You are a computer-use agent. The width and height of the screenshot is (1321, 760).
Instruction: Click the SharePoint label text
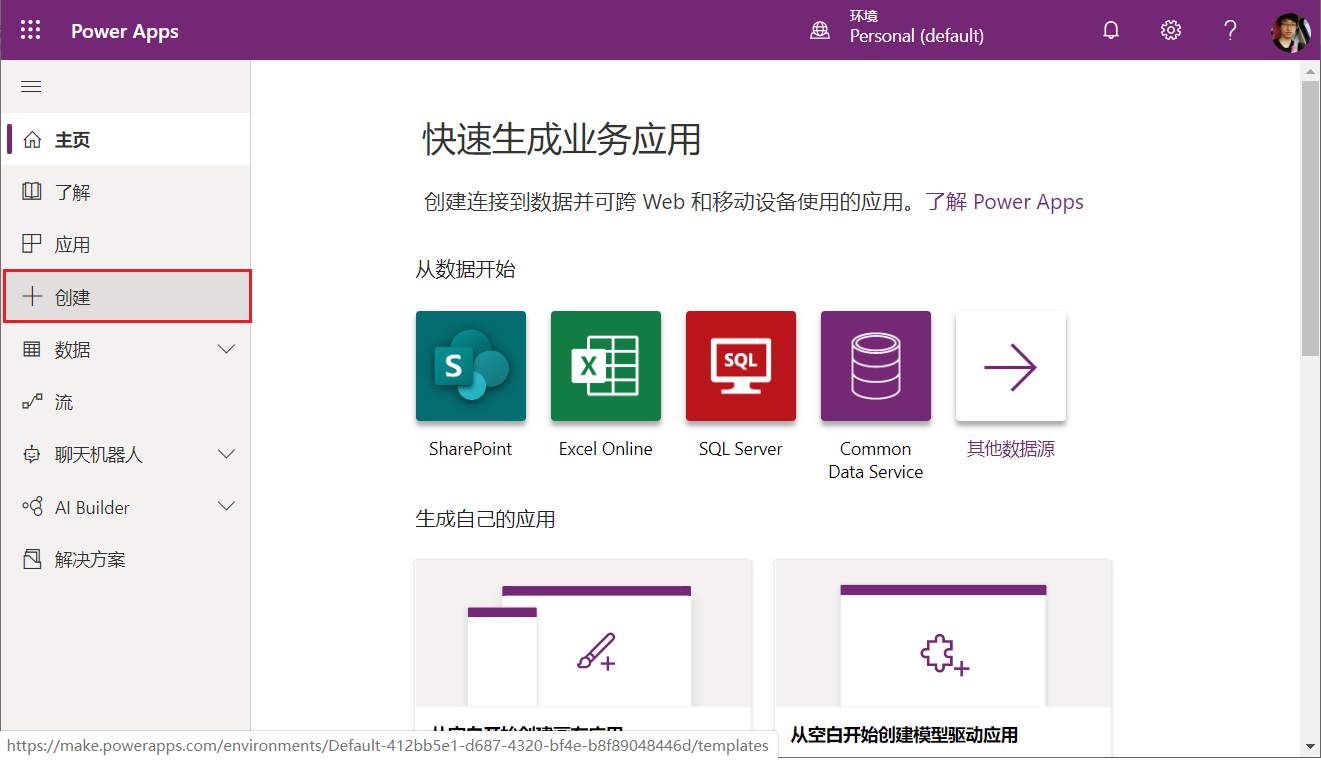point(471,449)
